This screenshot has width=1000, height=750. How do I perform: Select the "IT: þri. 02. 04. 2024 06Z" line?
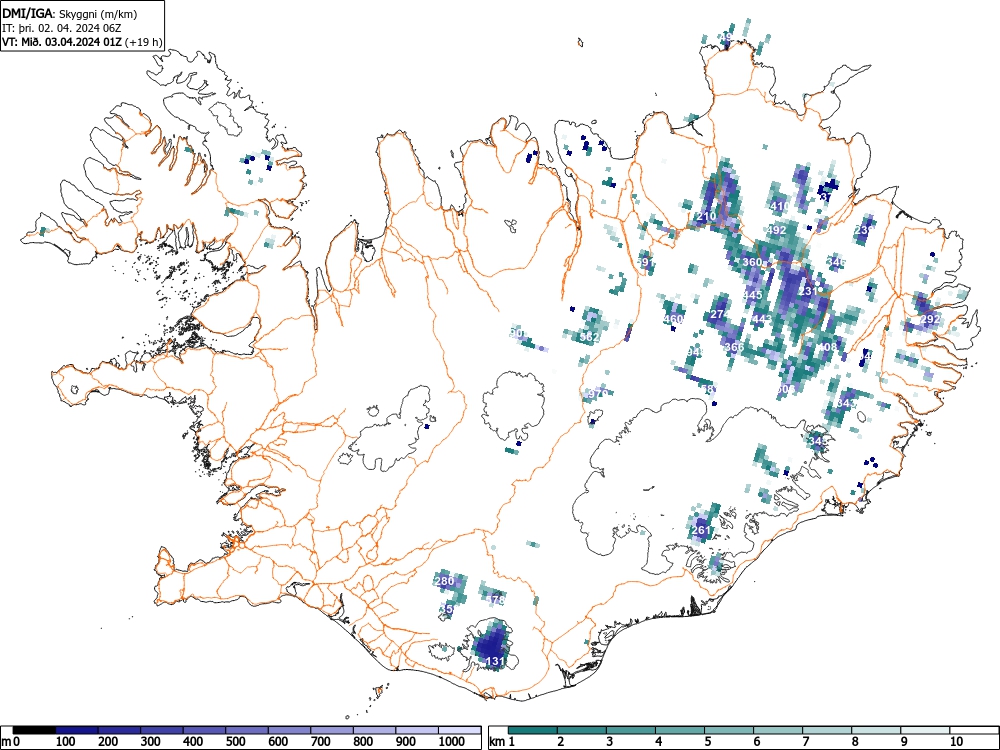point(61,28)
